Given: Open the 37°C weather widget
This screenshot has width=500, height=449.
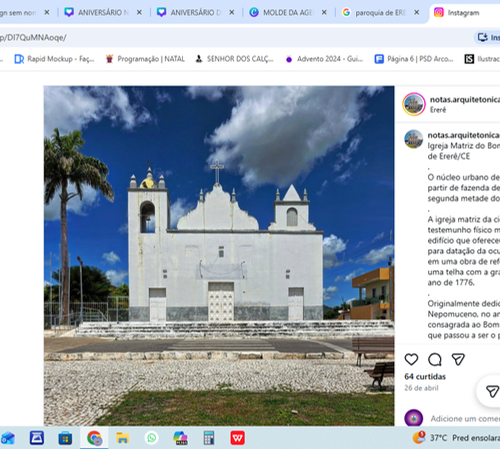Looking at the screenshot, I should [456, 438].
